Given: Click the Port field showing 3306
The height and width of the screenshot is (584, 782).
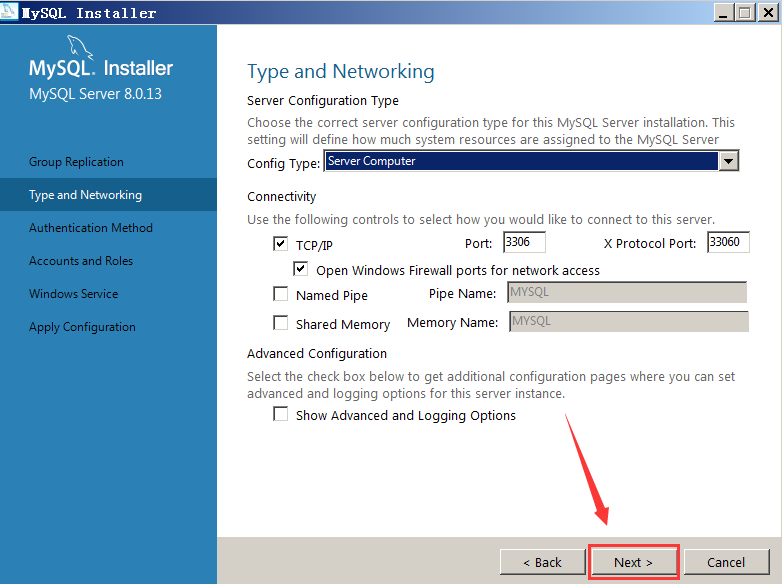Looking at the screenshot, I should (x=524, y=242).
